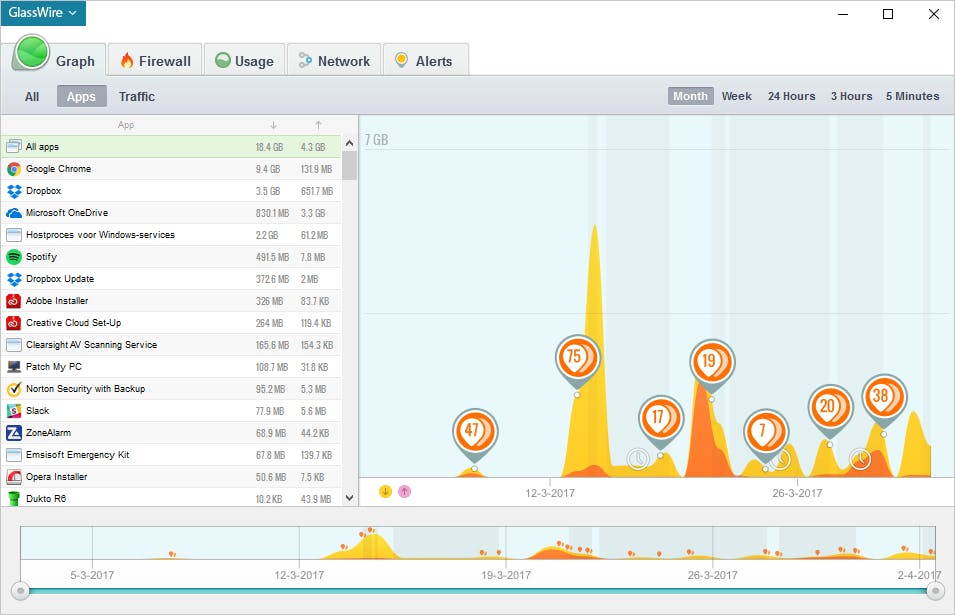Viewport: 955px width, 615px height.
Task: Click the Dukto R6 icon
Action: [14, 499]
